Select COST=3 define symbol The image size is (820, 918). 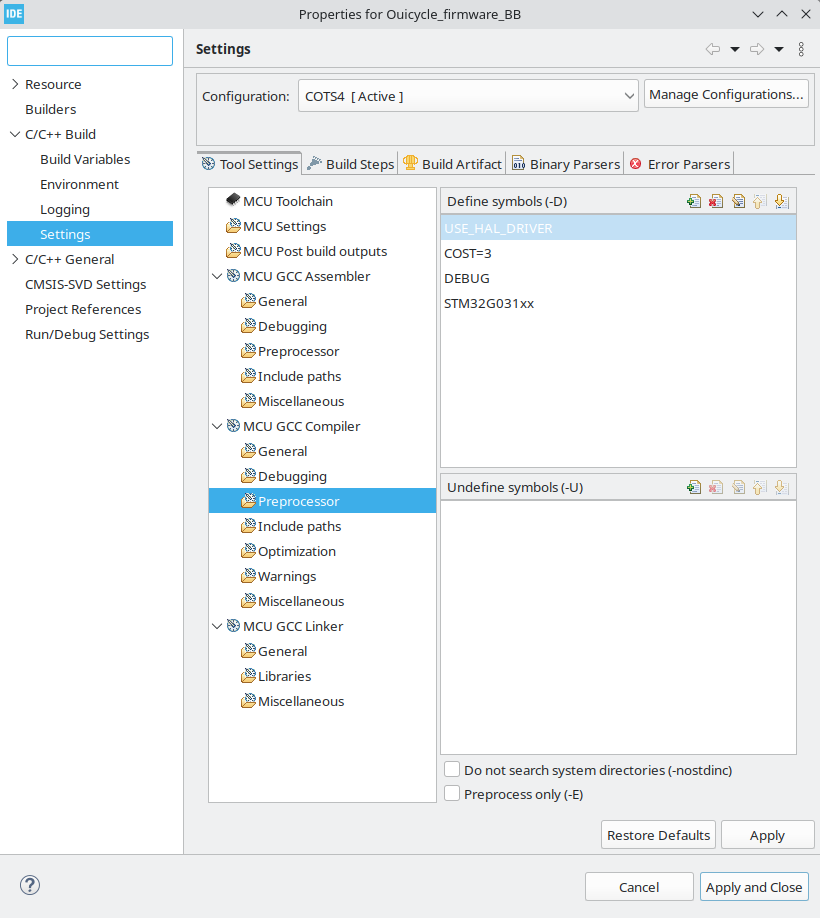pyautogui.click(x=618, y=254)
